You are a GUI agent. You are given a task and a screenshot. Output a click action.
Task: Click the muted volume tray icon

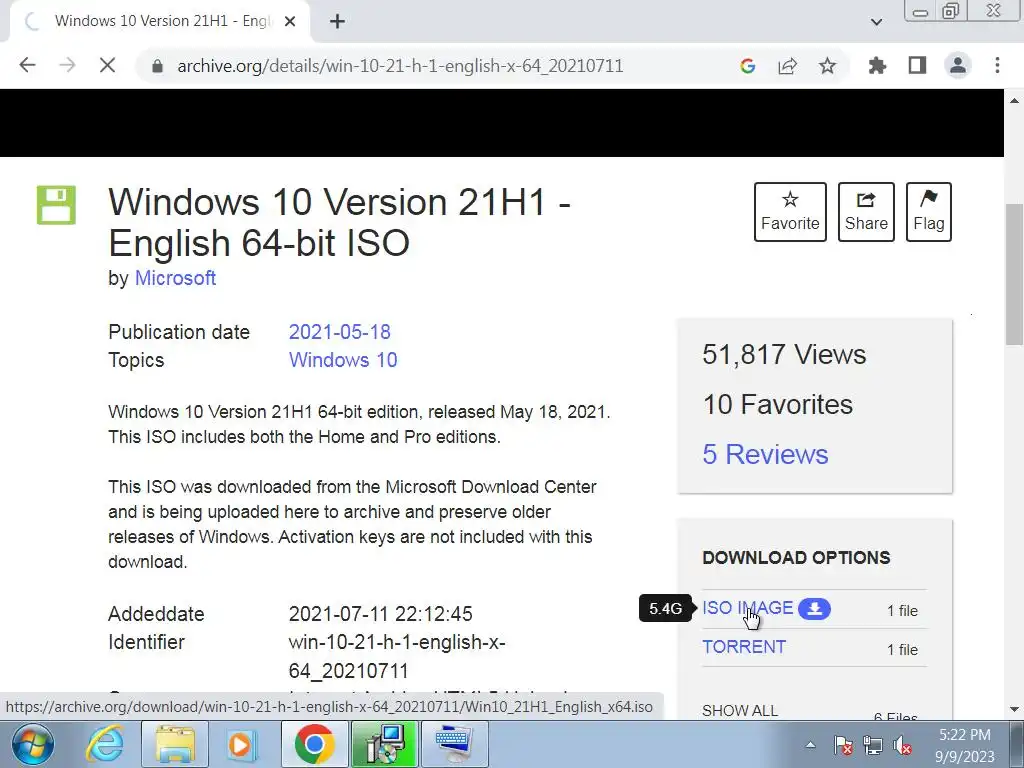(903, 745)
